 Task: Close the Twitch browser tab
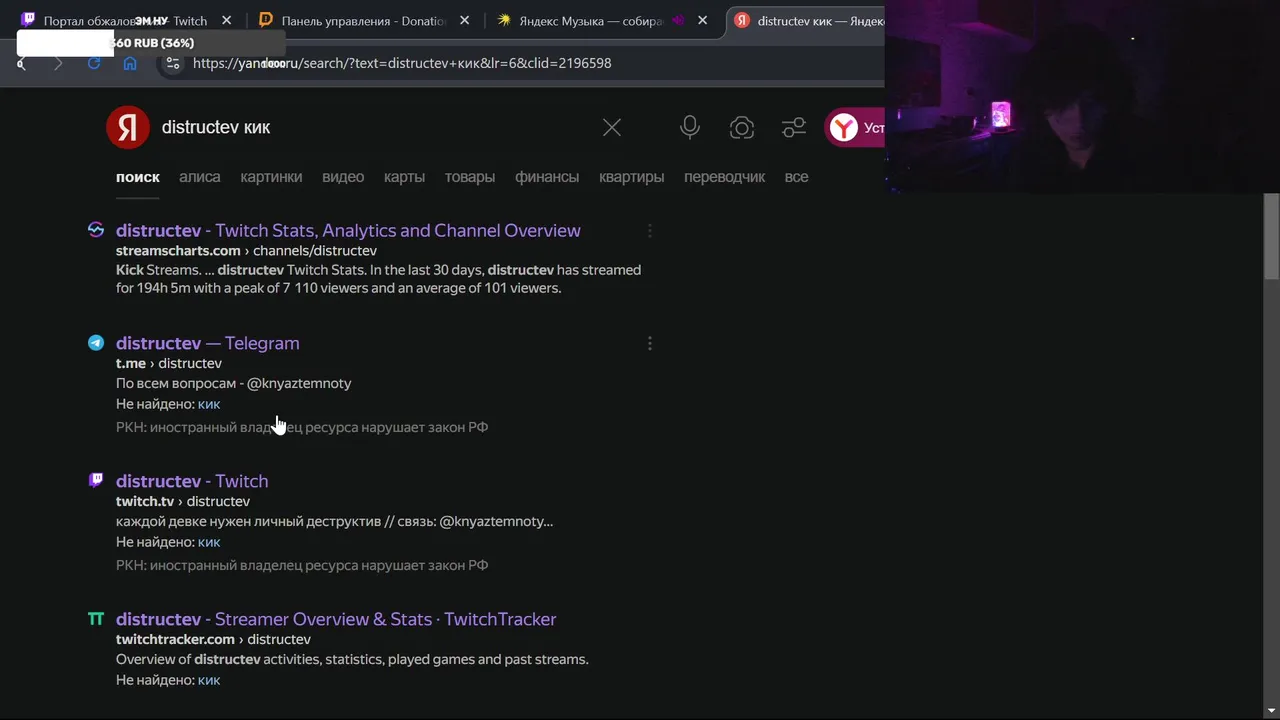coord(227,20)
